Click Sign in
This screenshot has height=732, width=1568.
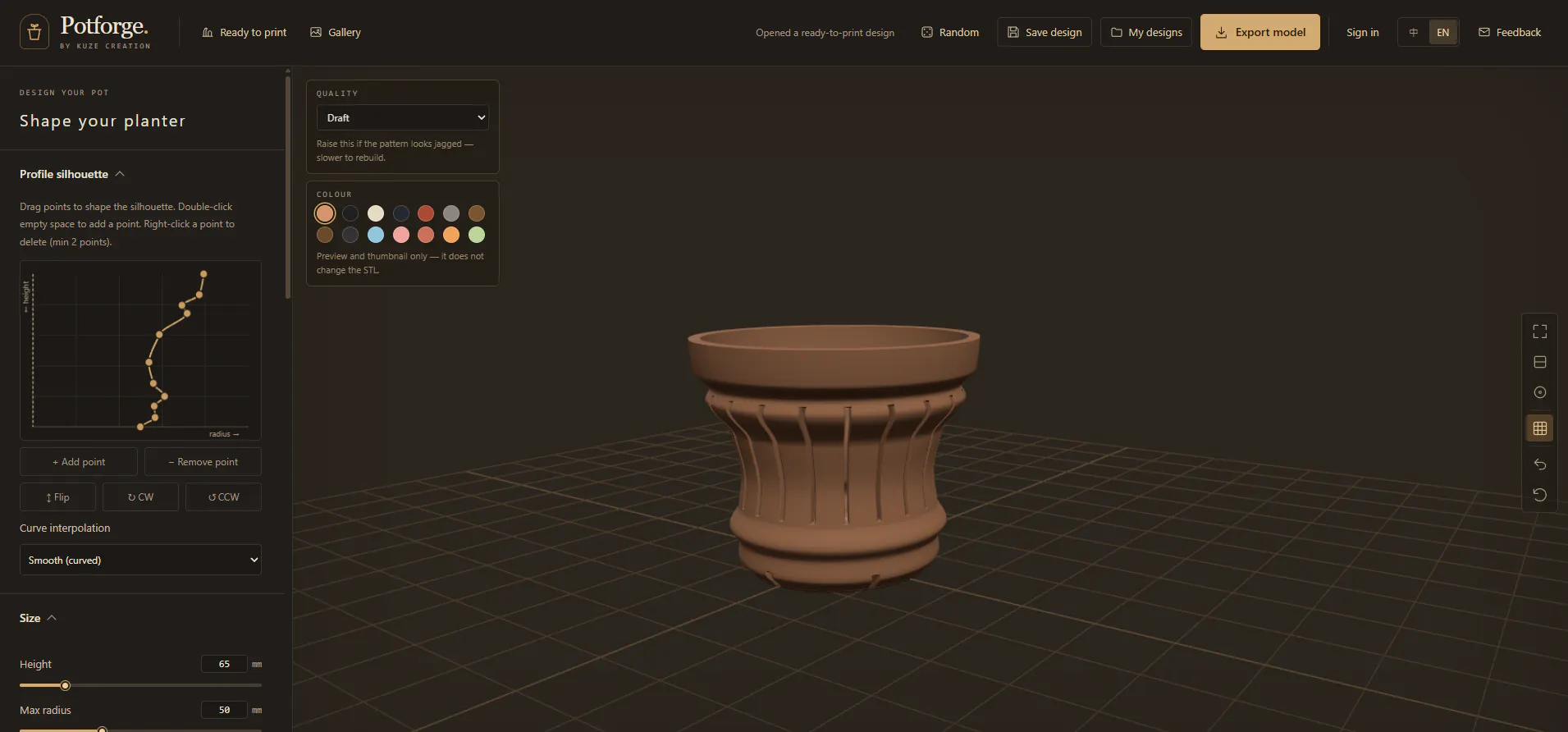[1362, 32]
